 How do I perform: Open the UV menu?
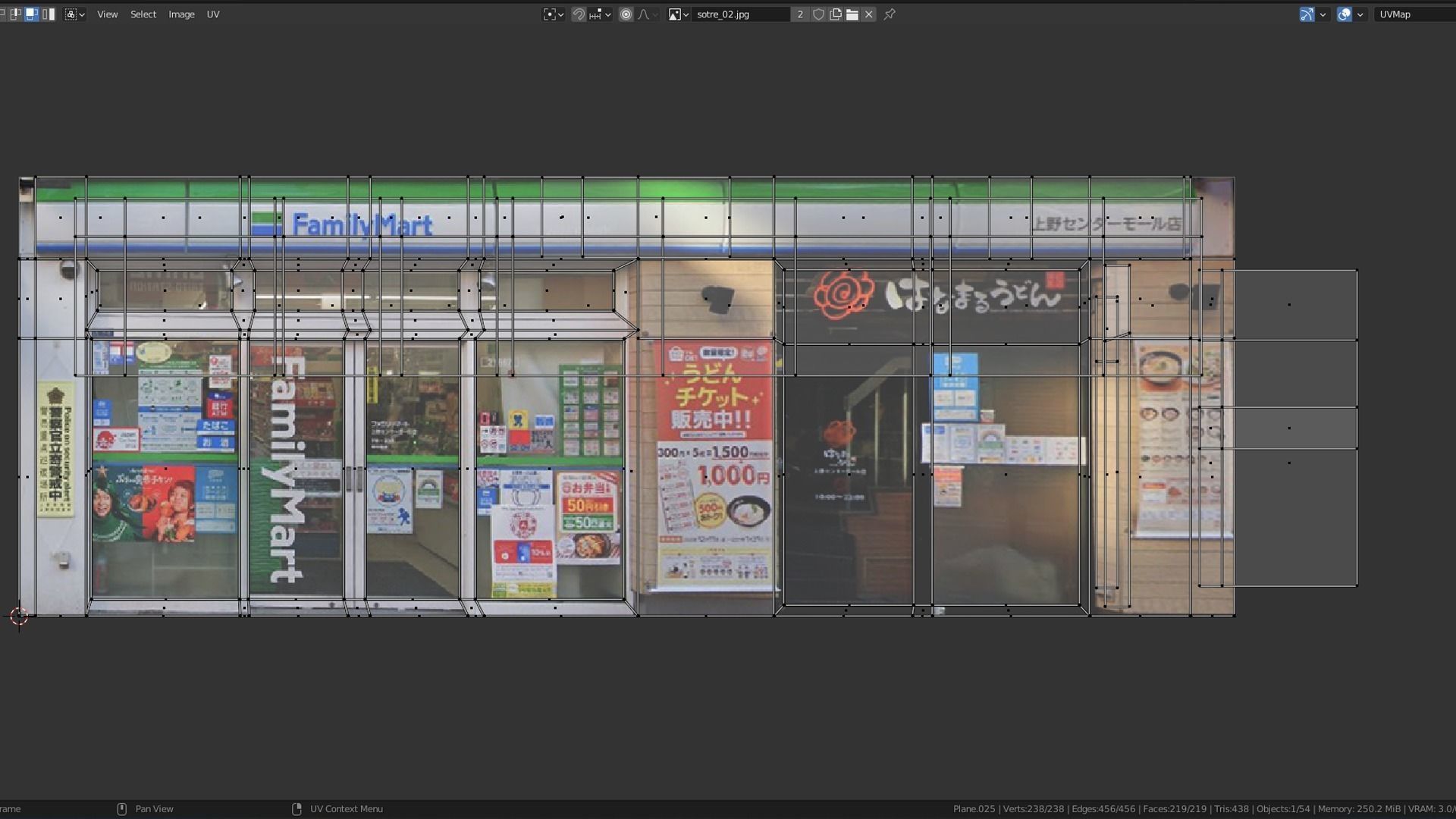213,14
